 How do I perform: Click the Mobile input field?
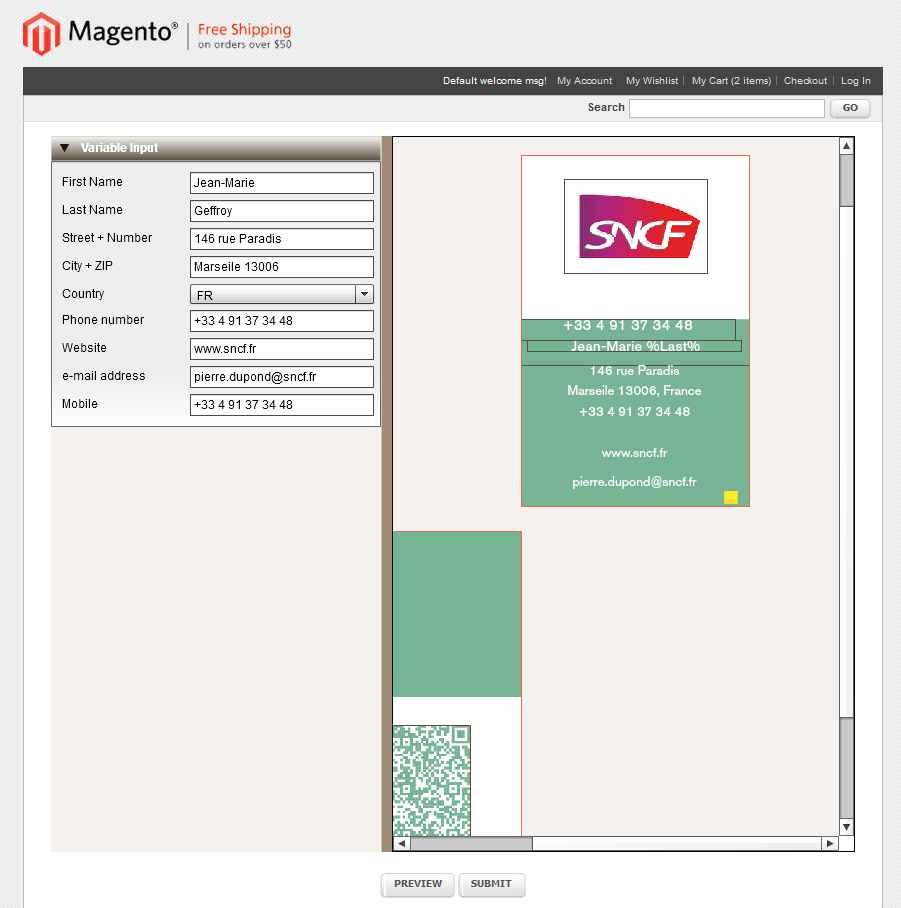point(281,405)
